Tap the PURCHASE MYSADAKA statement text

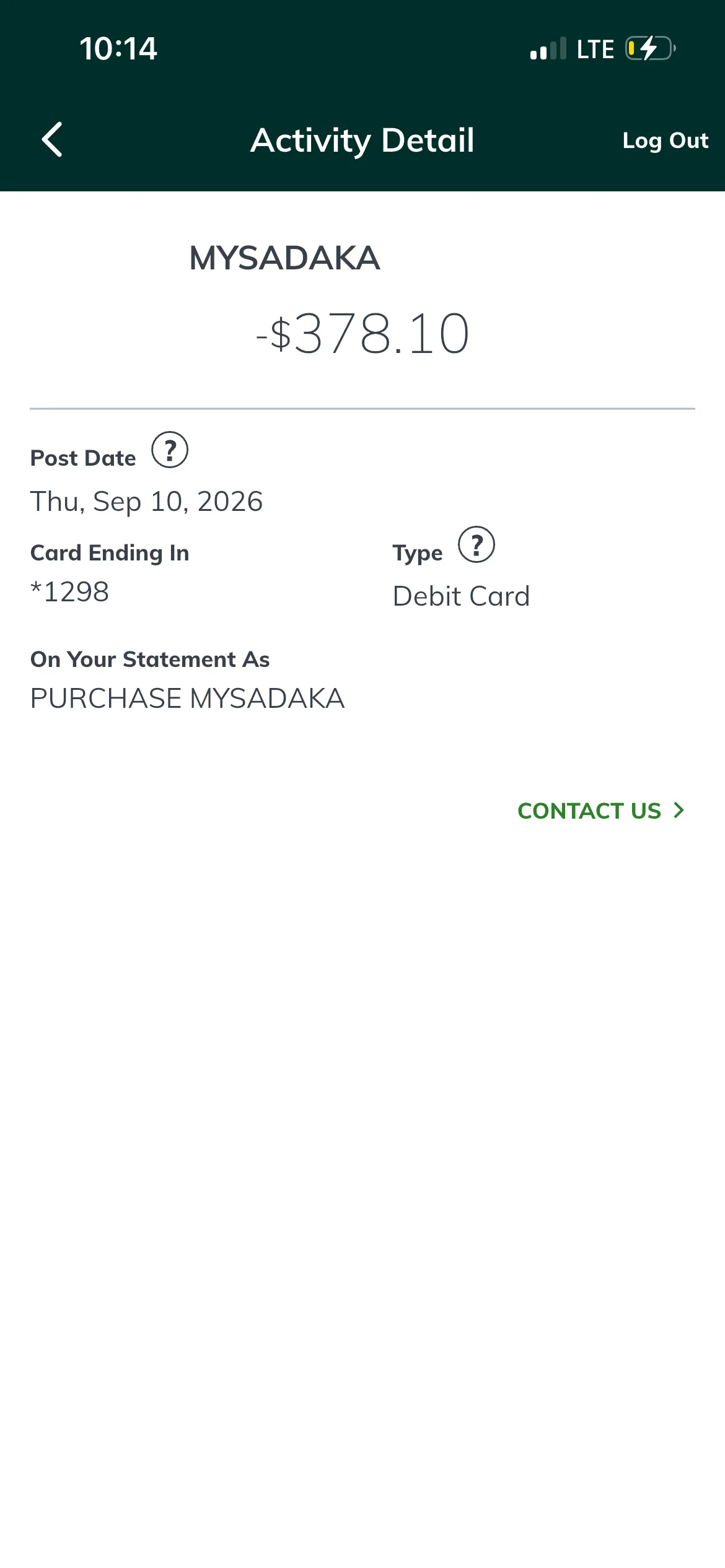(187, 699)
